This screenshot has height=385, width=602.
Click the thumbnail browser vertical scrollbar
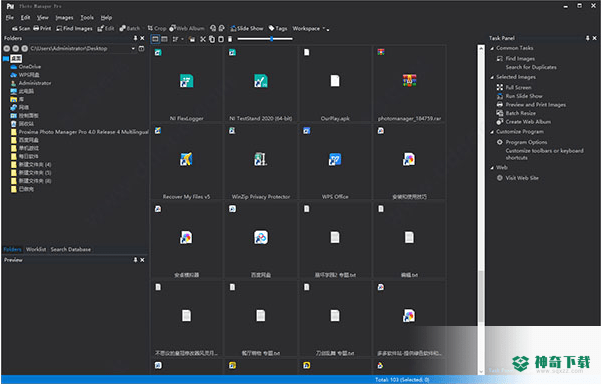[x=481, y=209]
